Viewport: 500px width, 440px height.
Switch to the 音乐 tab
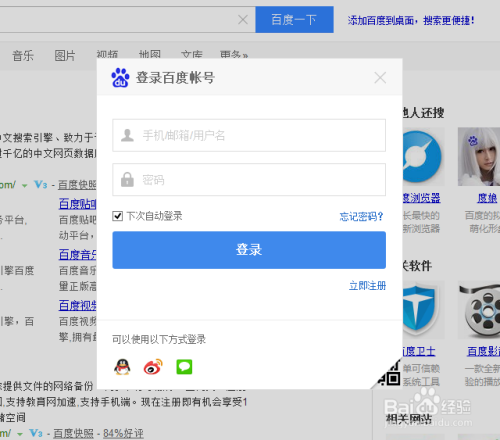pyautogui.click(x=23, y=55)
